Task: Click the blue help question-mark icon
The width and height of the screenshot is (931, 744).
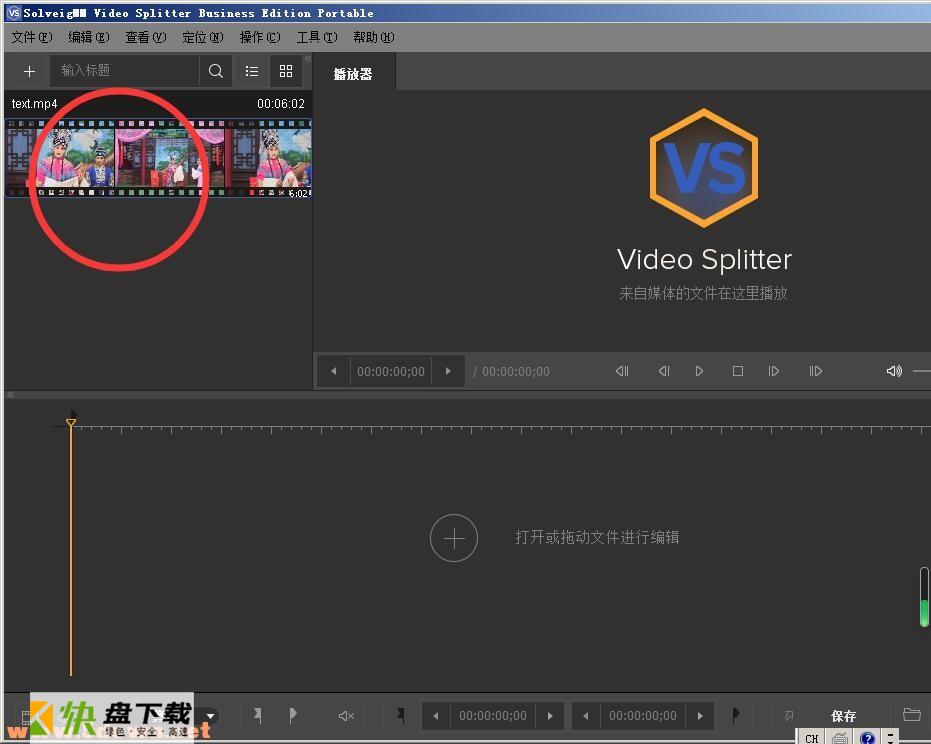Action: pos(867,738)
